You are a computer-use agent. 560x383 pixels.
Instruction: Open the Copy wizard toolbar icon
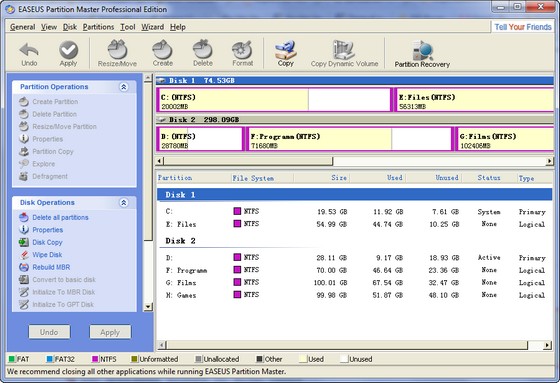tap(286, 54)
